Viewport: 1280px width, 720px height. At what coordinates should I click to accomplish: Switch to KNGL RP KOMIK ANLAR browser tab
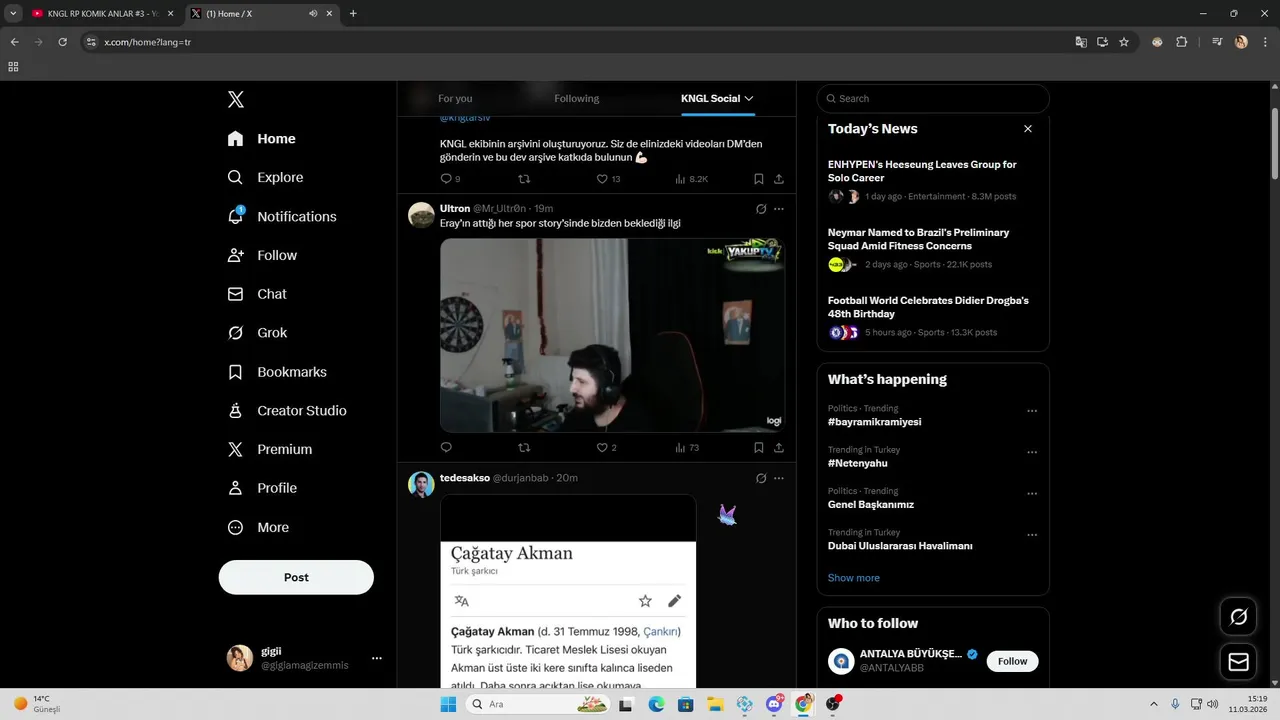(x=103, y=14)
